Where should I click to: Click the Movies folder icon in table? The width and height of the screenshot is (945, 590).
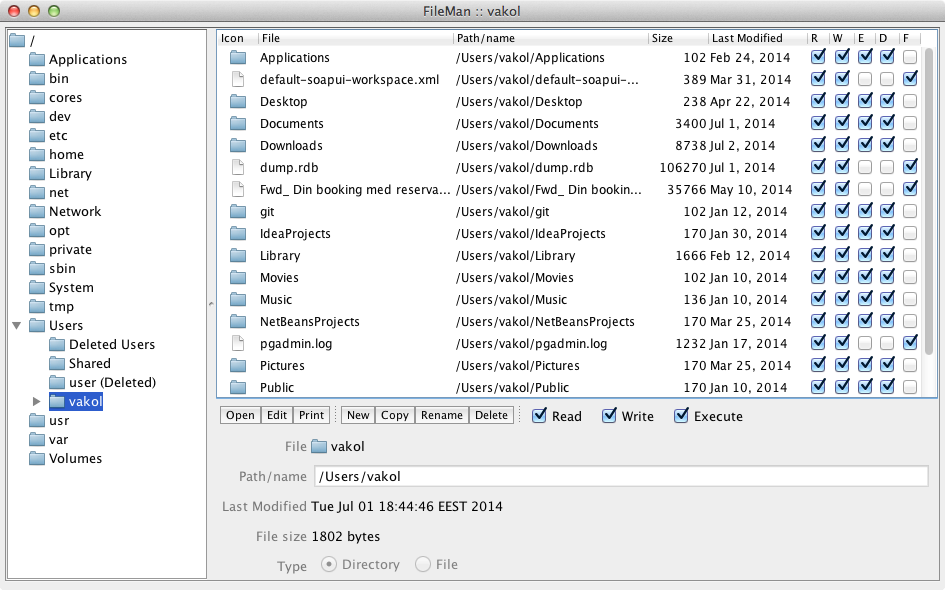238,278
